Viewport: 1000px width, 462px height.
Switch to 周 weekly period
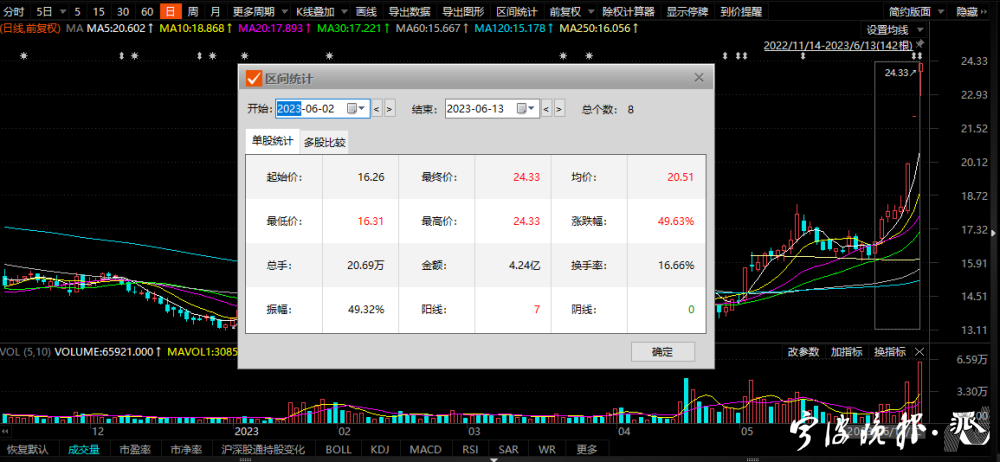(x=193, y=12)
